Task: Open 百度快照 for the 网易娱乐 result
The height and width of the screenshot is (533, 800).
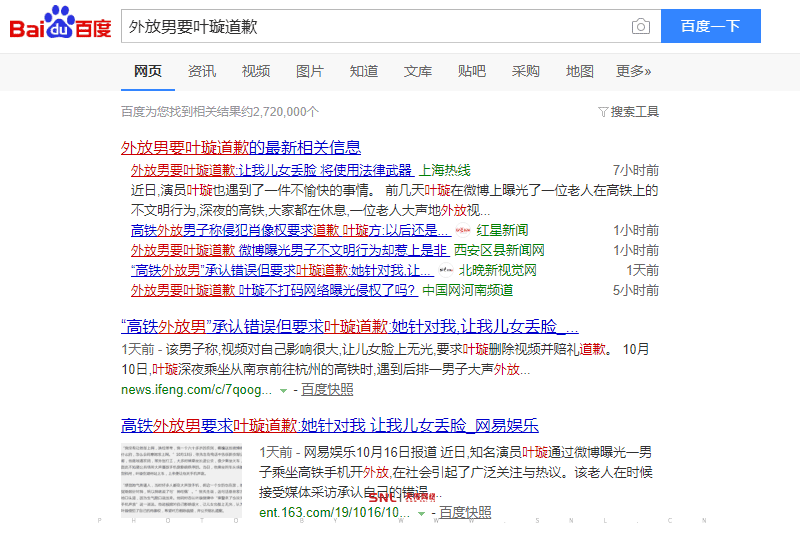Action: [465, 512]
